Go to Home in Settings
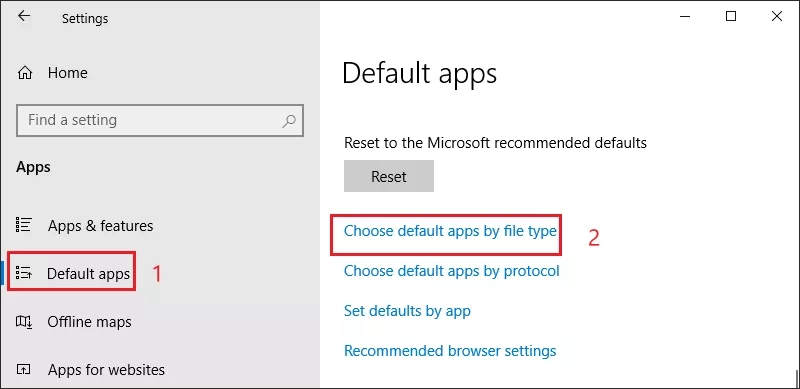800x389 pixels. pyautogui.click(x=68, y=73)
